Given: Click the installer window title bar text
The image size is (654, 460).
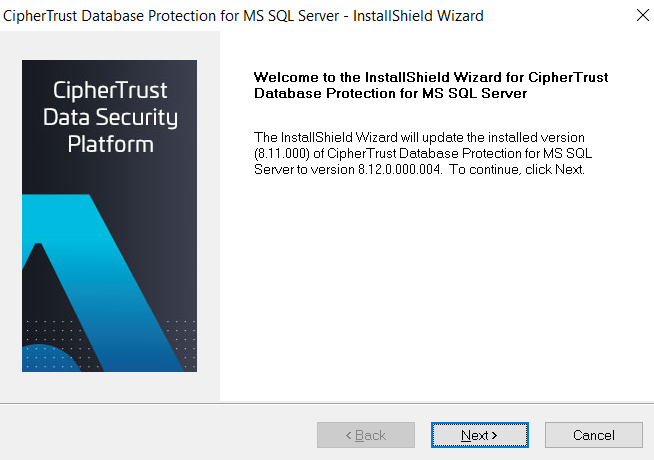Looking at the screenshot, I should (243, 16).
